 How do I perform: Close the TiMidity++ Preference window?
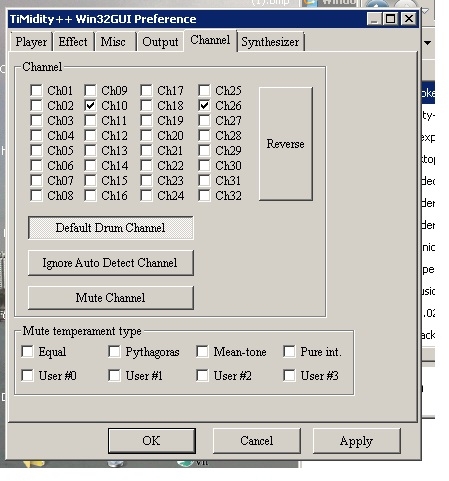409,19
